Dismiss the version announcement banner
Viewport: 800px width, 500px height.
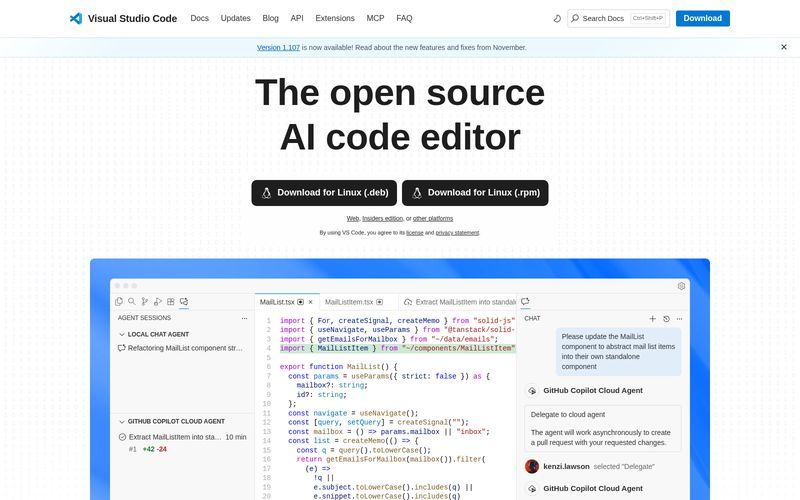[784, 47]
